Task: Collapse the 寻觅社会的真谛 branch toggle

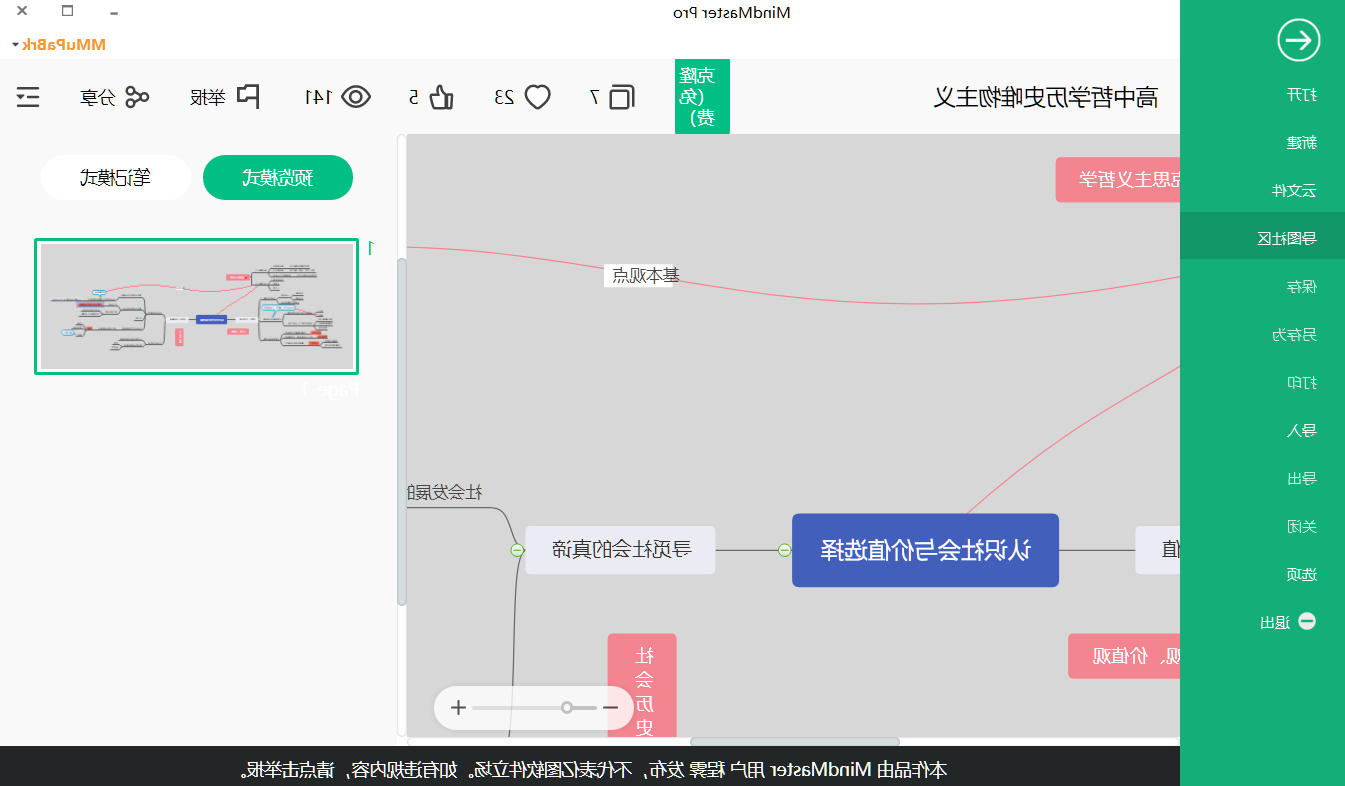Action: (517, 550)
